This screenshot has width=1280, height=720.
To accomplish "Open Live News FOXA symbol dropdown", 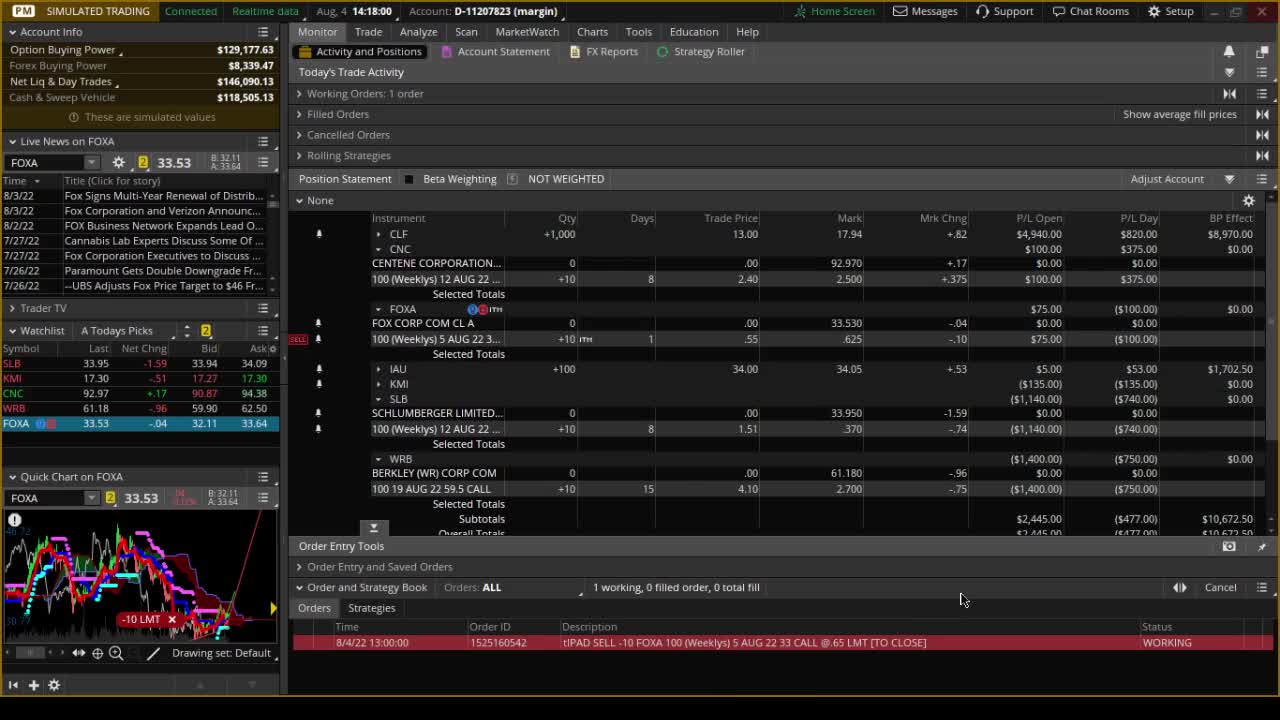I will click(91, 162).
